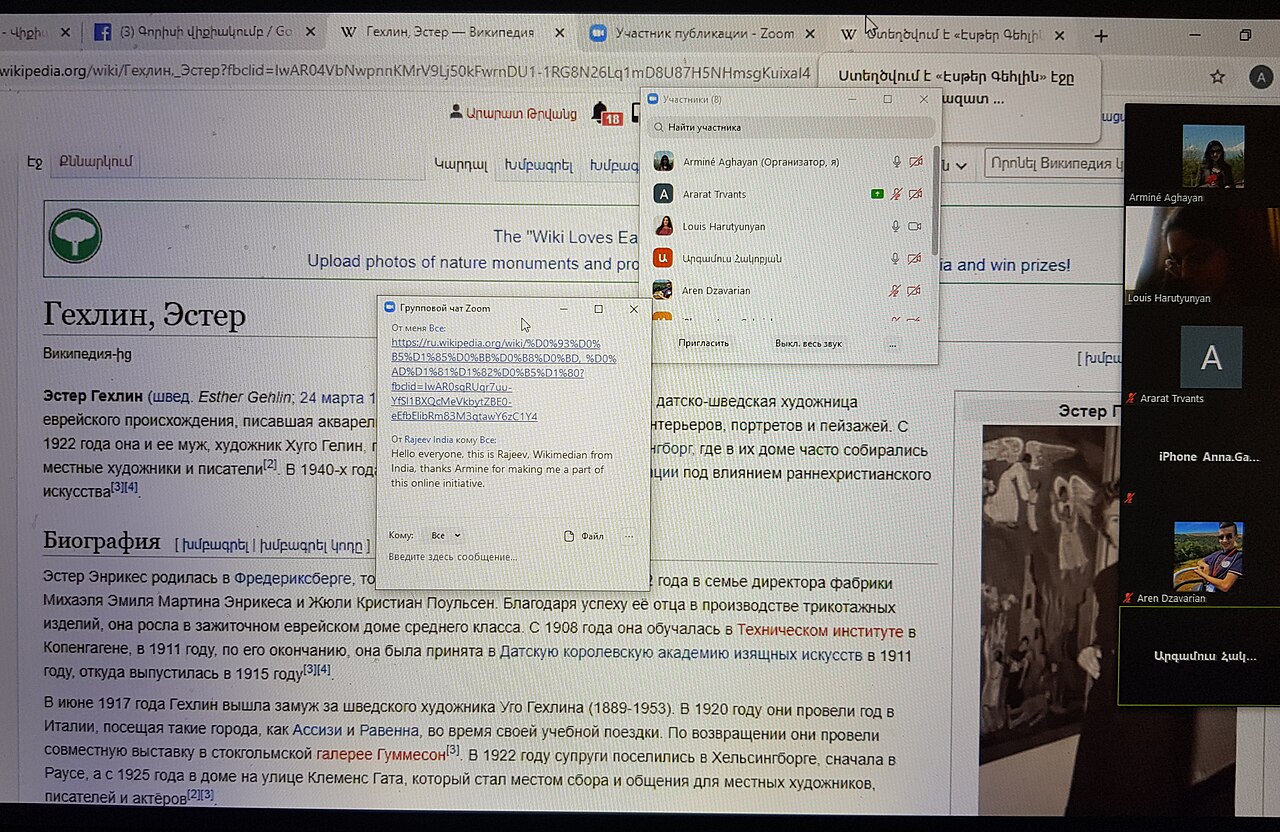Expand the Кому Все recipient dropdown
This screenshot has height=832, width=1280.
pyautogui.click(x=445, y=536)
